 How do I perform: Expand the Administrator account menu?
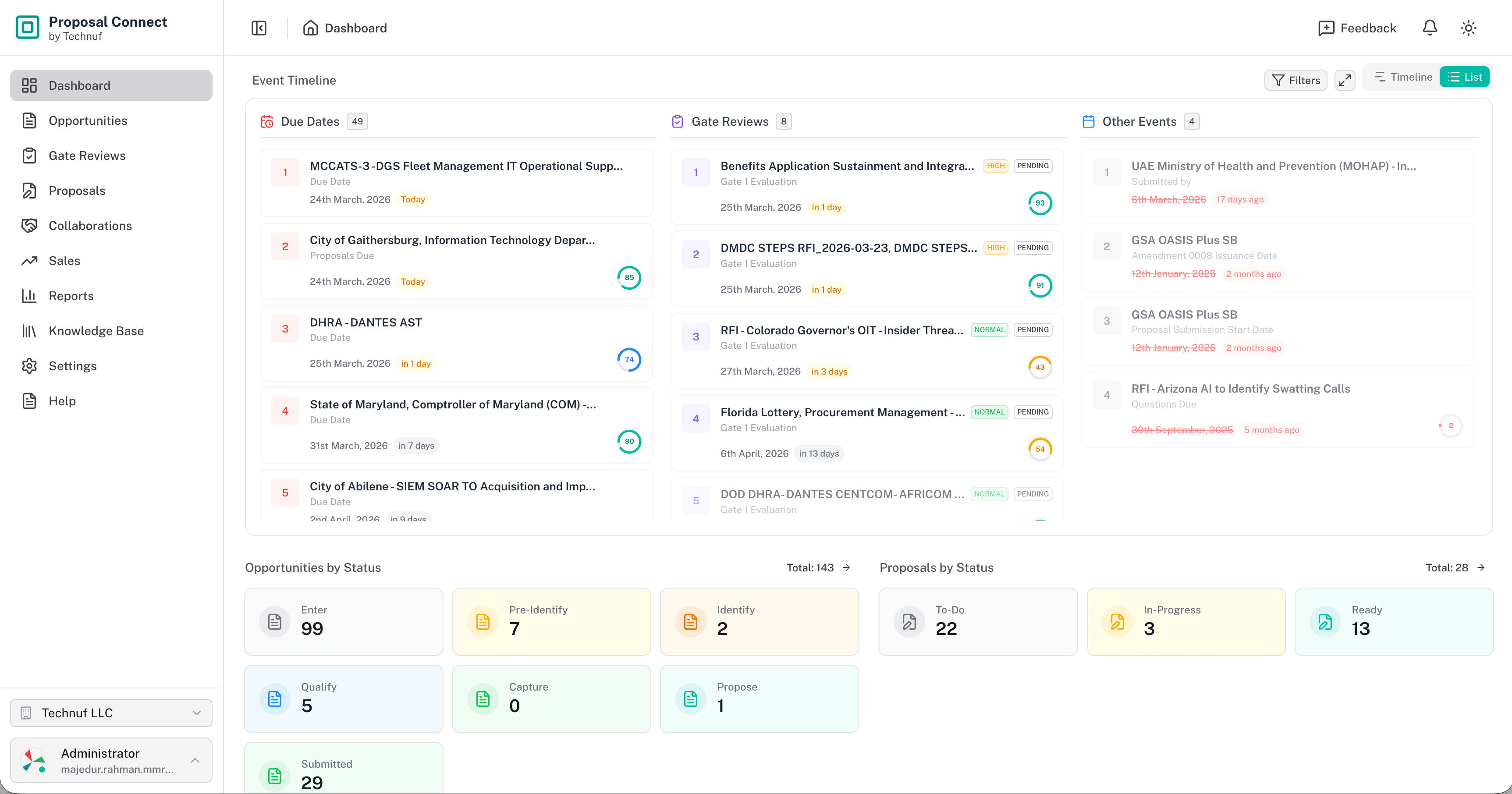(x=111, y=760)
